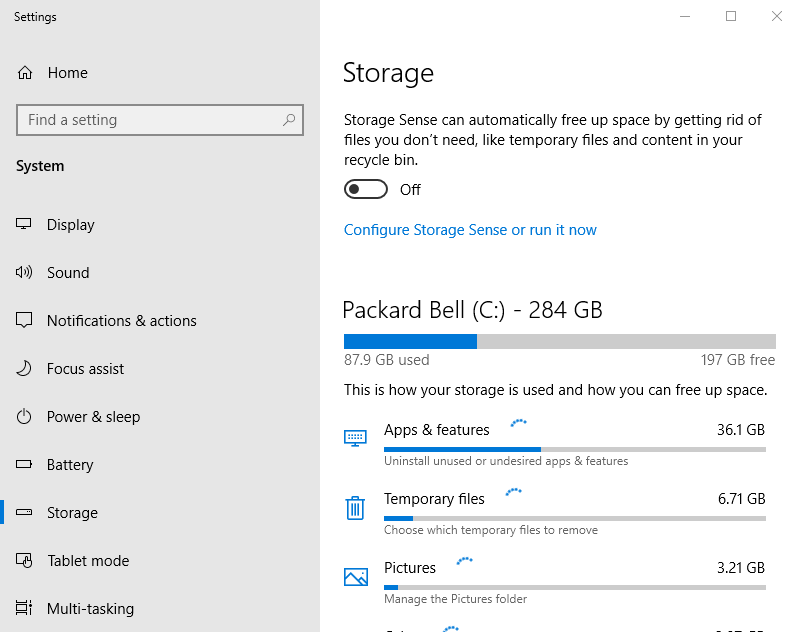The width and height of the screenshot is (800, 632).
Task: Click the Battery icon in sidebar
Action: [x=23, y=464]
